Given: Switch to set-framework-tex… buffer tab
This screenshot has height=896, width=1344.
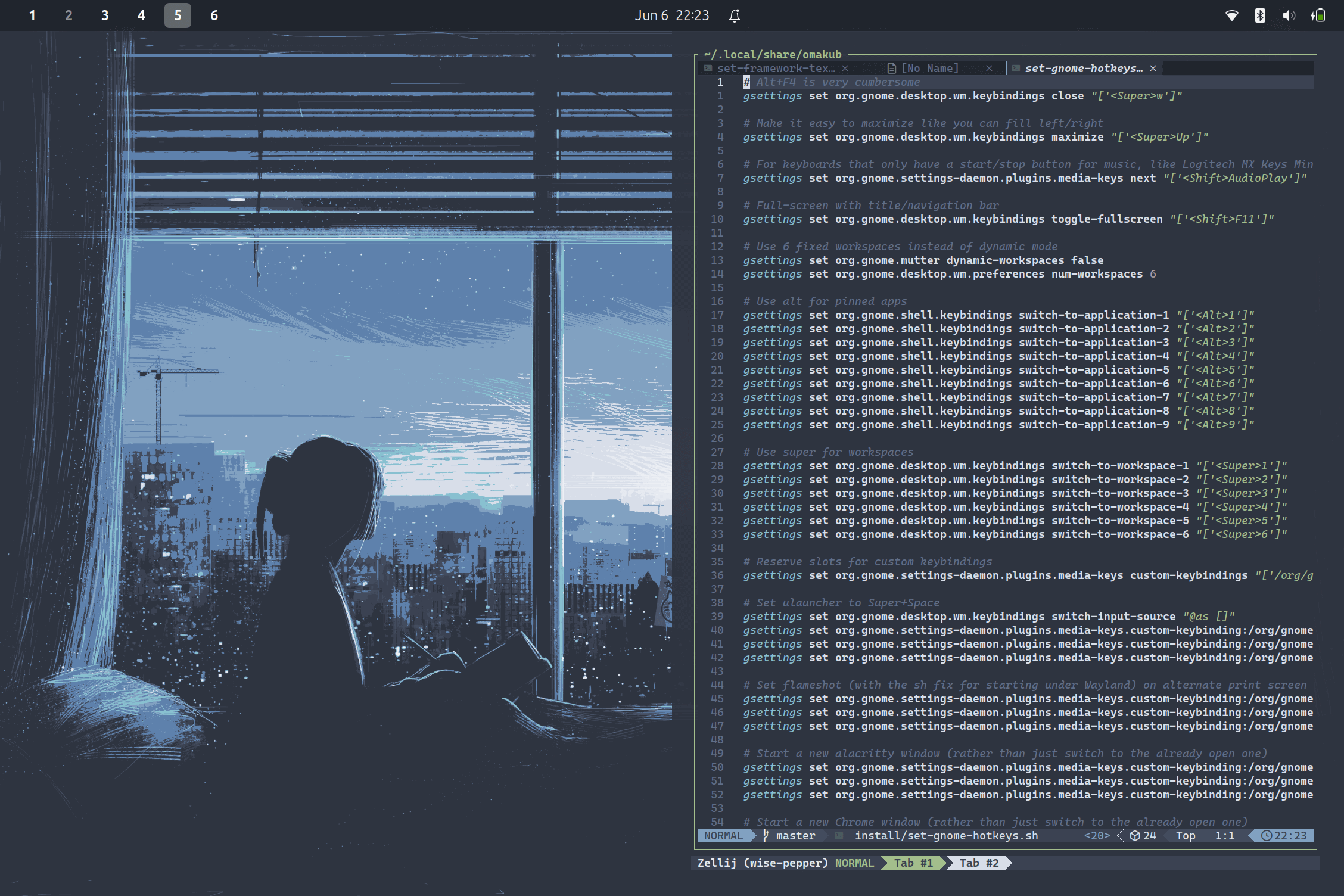Looking at the screenshot, I should click(776, 69).
